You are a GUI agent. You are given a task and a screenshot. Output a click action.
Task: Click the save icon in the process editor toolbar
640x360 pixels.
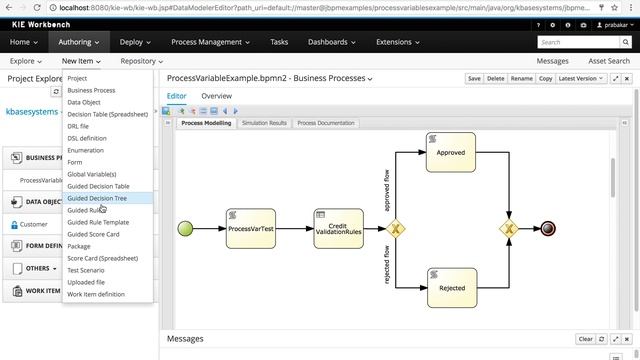tap(166, 111)
